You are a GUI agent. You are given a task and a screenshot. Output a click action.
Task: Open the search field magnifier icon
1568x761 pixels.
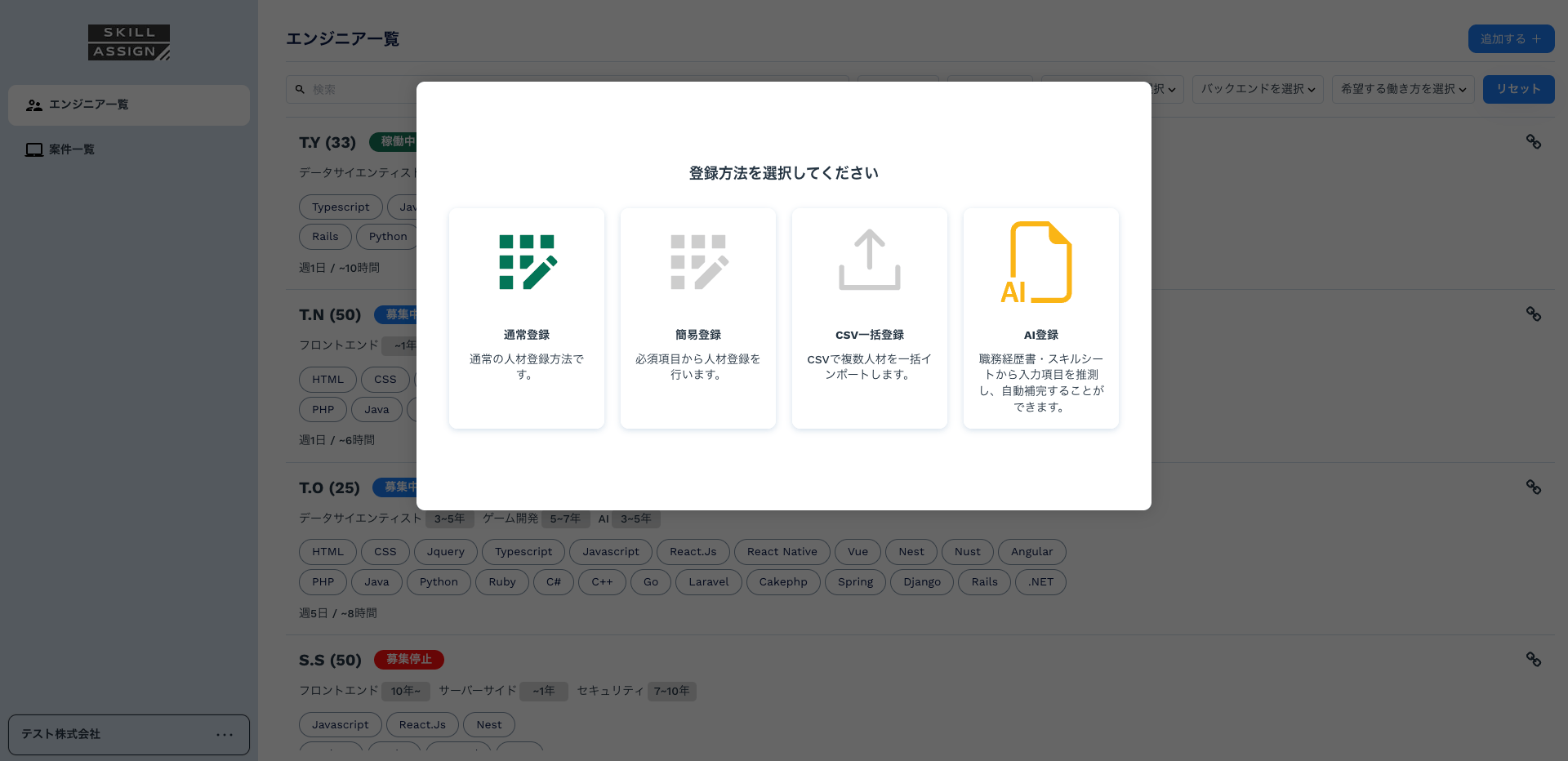pos(299,89)
